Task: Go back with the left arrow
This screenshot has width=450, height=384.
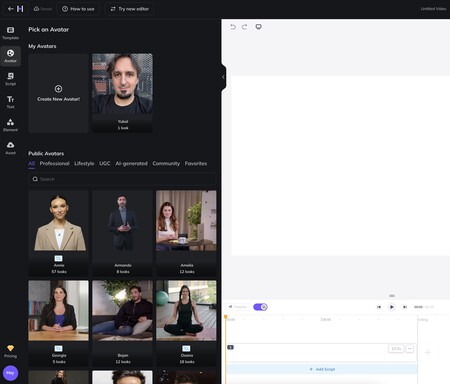Action: [x=10, y=9]
